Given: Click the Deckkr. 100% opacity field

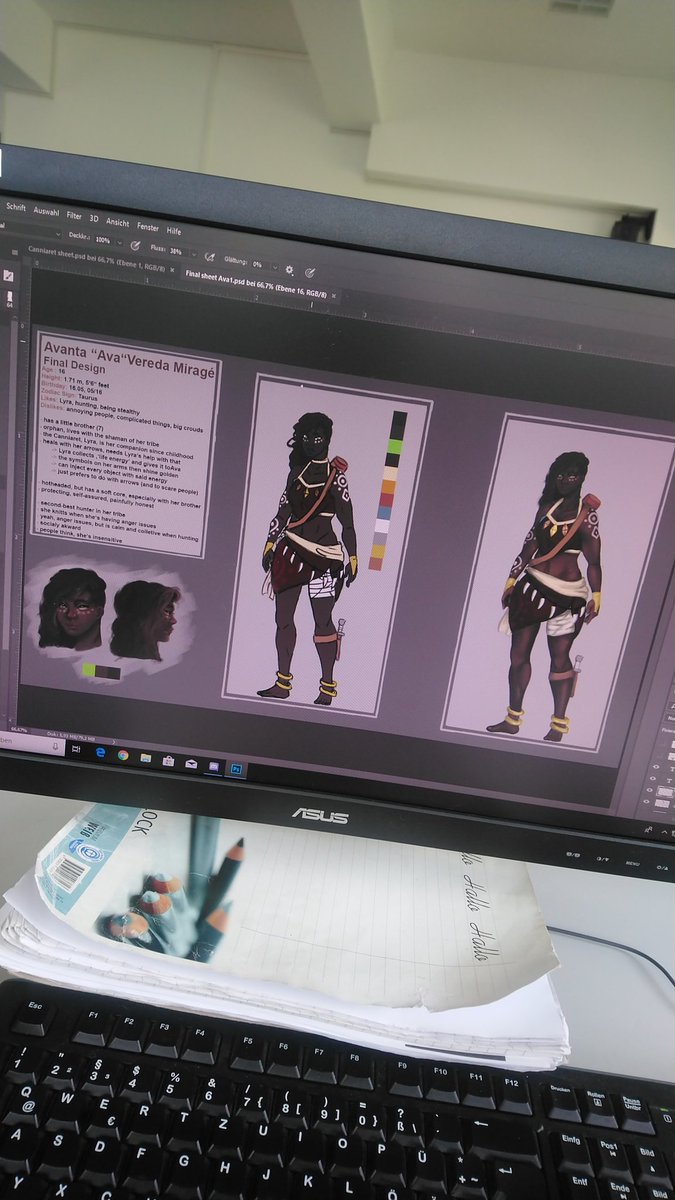Looking at the screenshot, I should [x=103, y=240].
